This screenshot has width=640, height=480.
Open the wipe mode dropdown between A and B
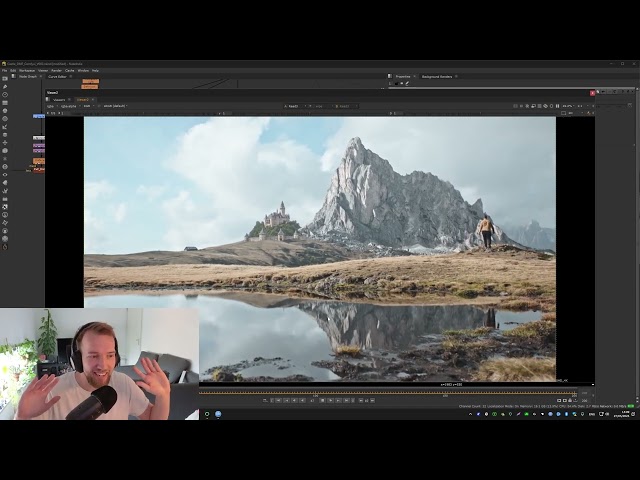320,106
